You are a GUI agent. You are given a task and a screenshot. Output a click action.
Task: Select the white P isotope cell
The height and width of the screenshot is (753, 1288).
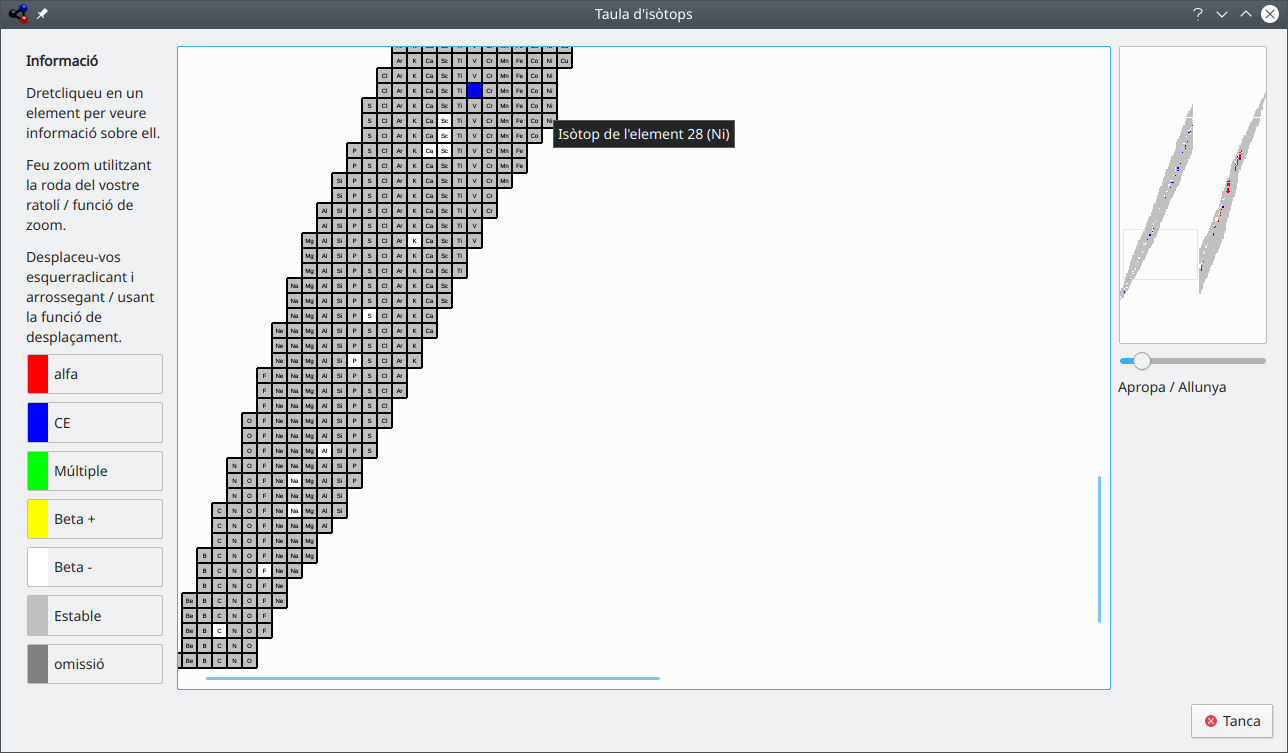(x=354, y=361)
